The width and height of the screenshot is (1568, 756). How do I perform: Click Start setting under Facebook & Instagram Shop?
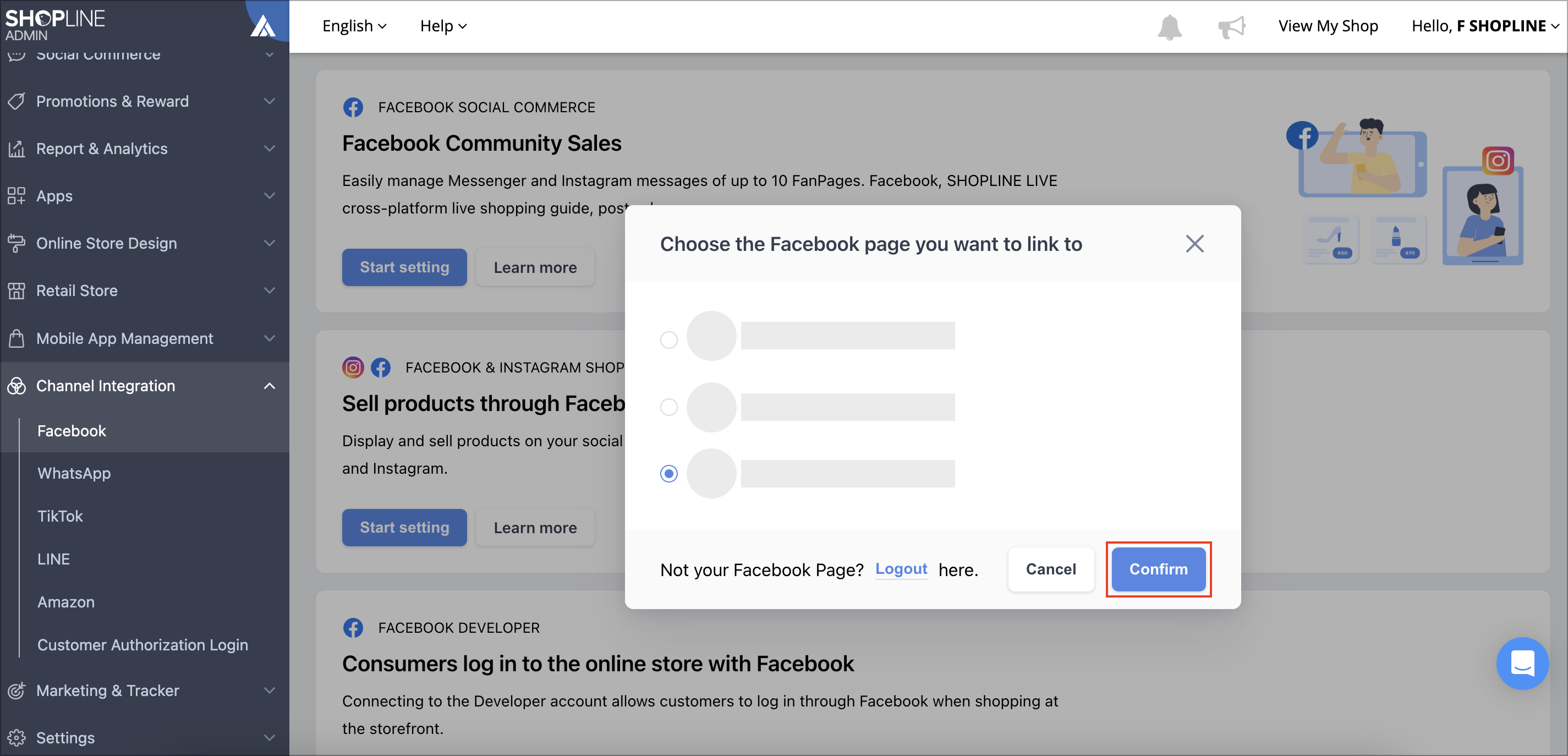point(404,528)
